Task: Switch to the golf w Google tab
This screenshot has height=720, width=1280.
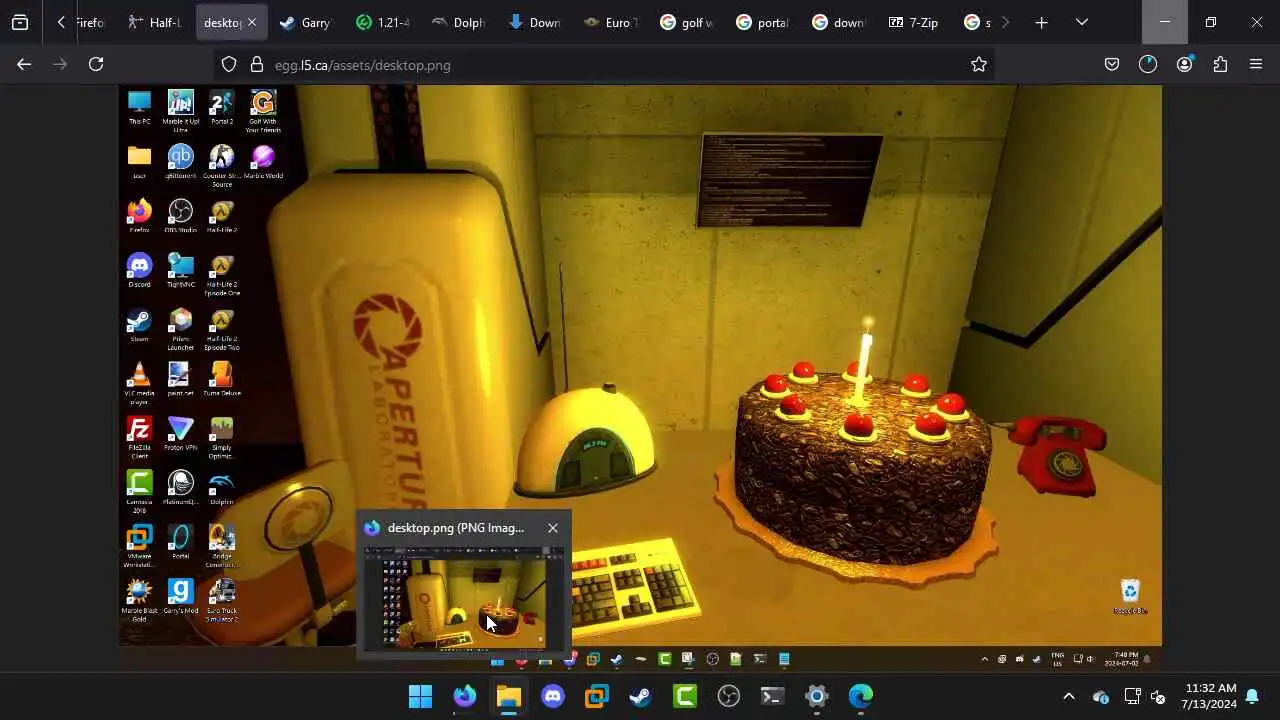Action: point(687,22)
